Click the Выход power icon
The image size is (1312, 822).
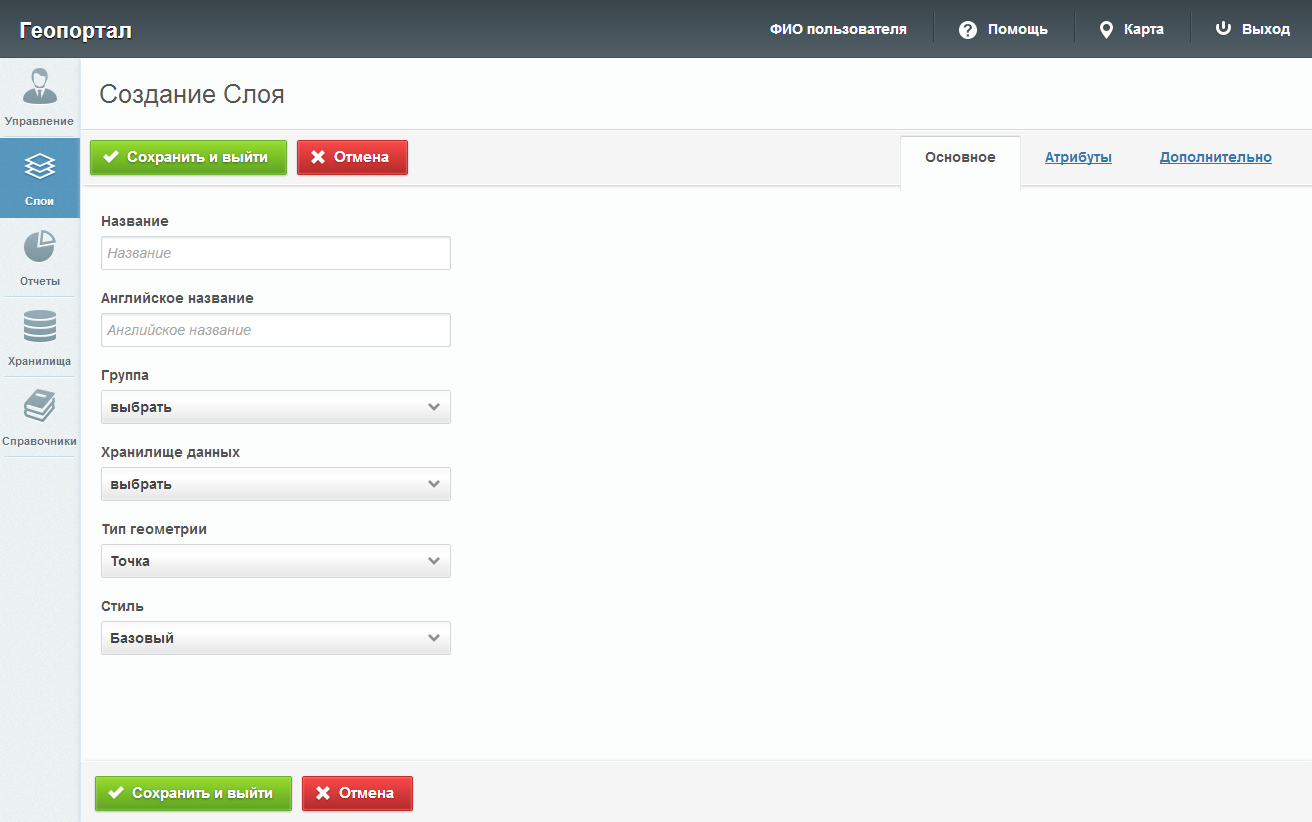click(1222, 29)
